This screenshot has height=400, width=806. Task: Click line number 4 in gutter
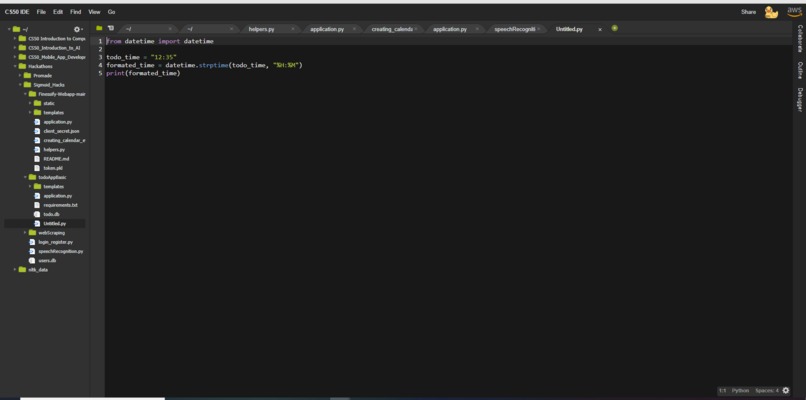100,65
